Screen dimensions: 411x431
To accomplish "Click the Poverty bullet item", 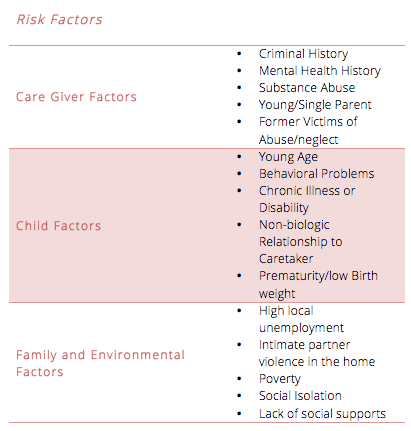I will point(280,379).
